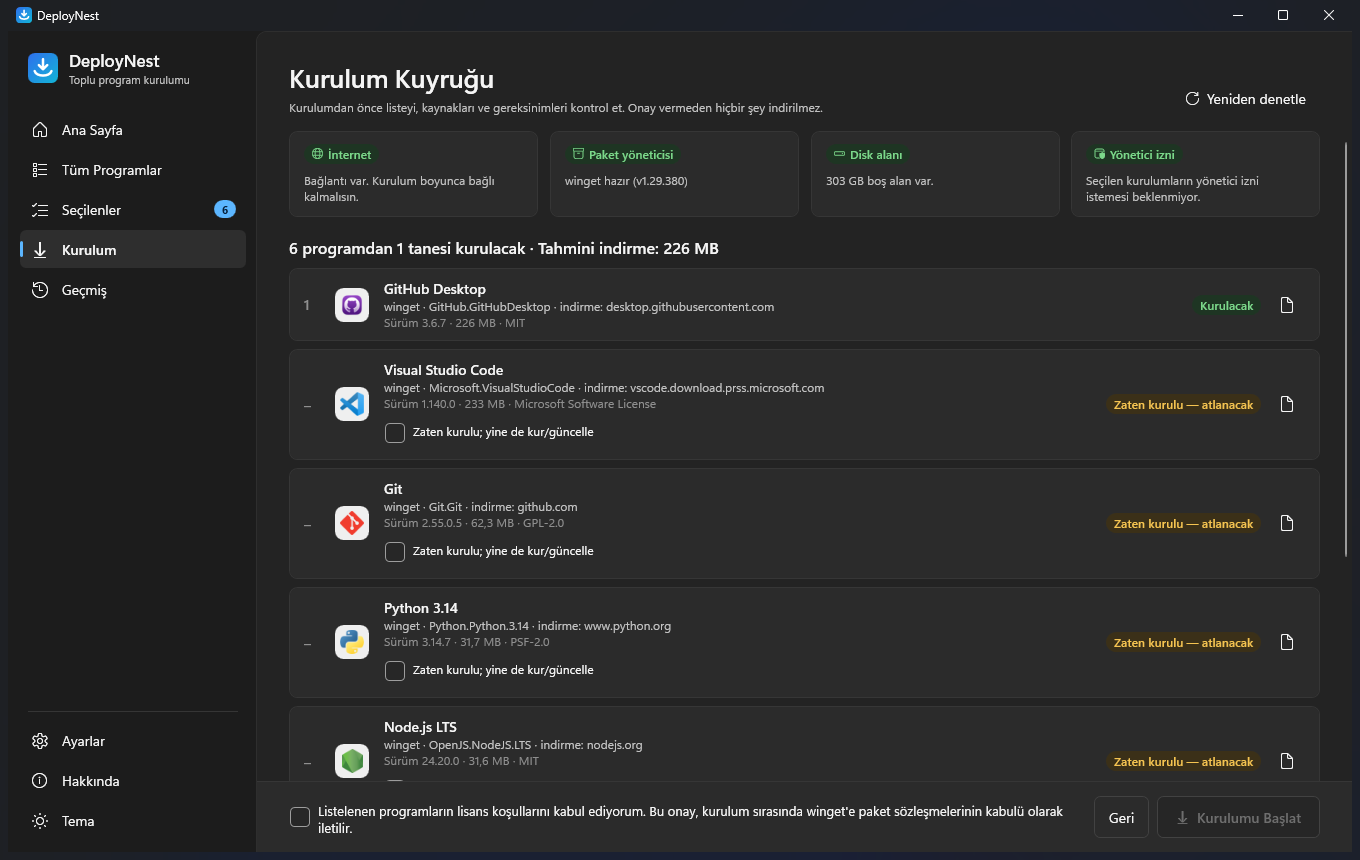The image size is (1360, 860).
Task: Click the Kurulum download arrow icon
Action: tap(40, 250)
